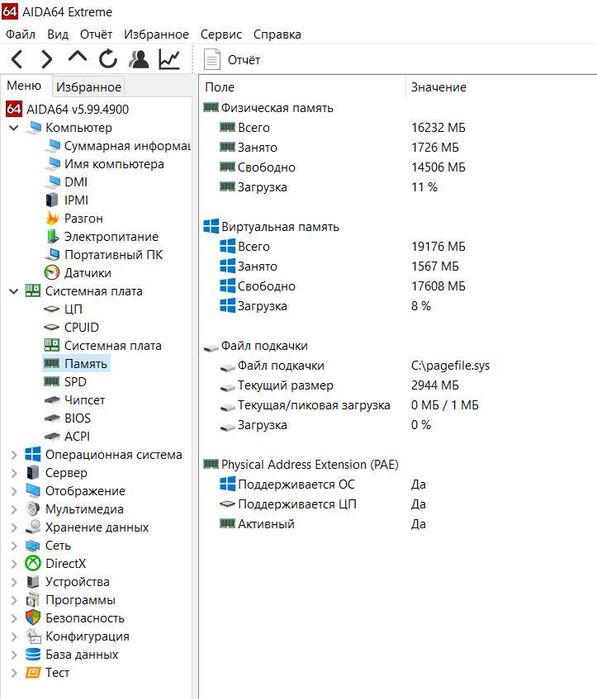Click the Мультимедиа speaker icon
The height and width of the screenshot is (699, 597).
pos(33,510)
